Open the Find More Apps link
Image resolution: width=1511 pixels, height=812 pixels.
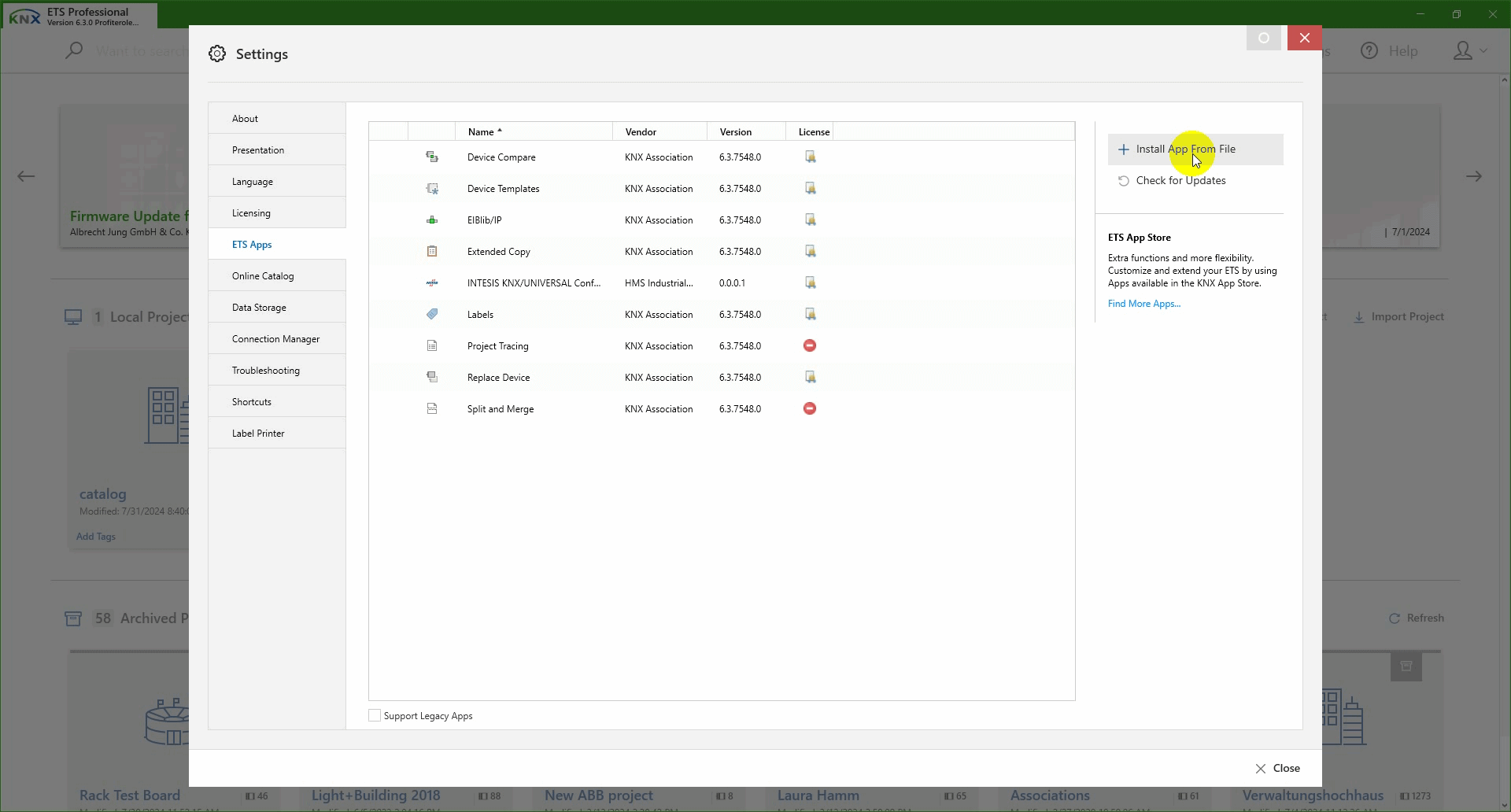(x=1143, y=304)
